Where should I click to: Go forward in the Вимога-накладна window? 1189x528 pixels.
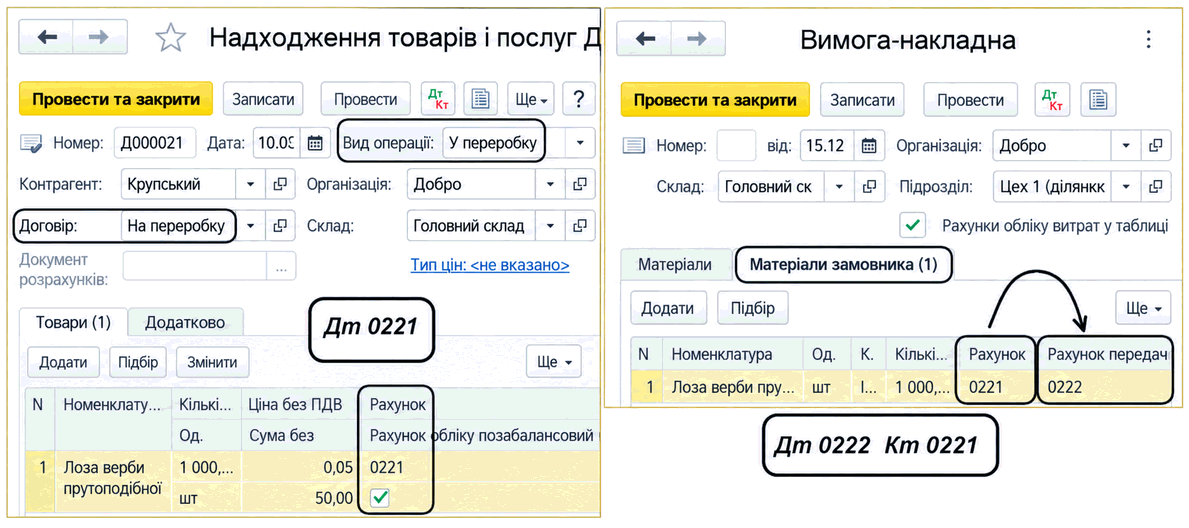coord(698,38)
